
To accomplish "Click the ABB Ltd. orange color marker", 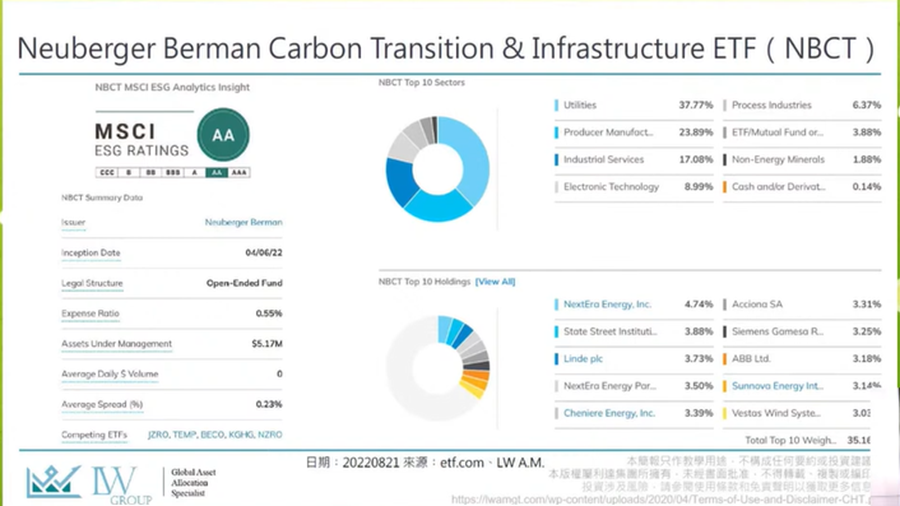I will tap(723, 358).
